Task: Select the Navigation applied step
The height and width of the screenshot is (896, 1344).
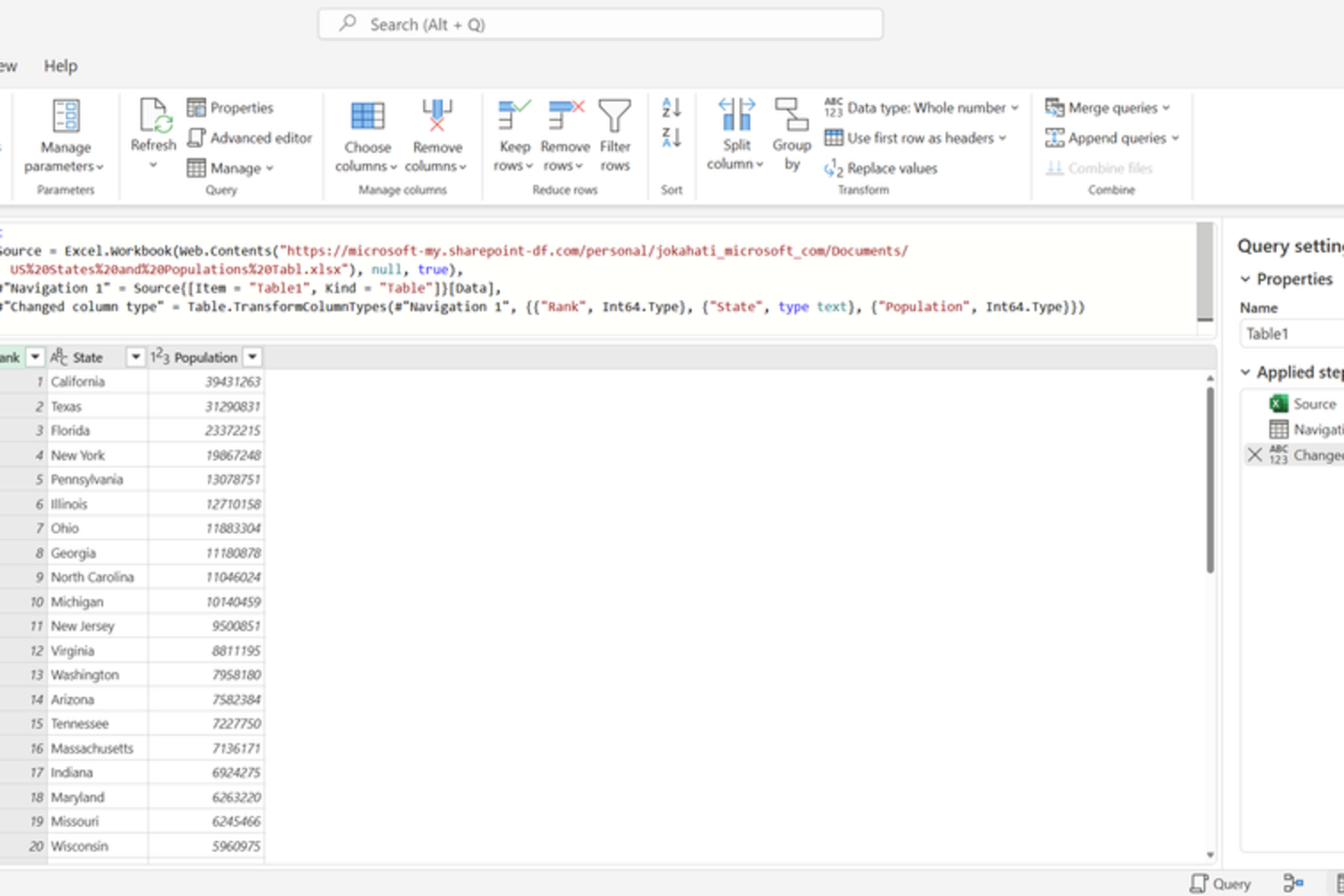Action: click(1306, 429)
